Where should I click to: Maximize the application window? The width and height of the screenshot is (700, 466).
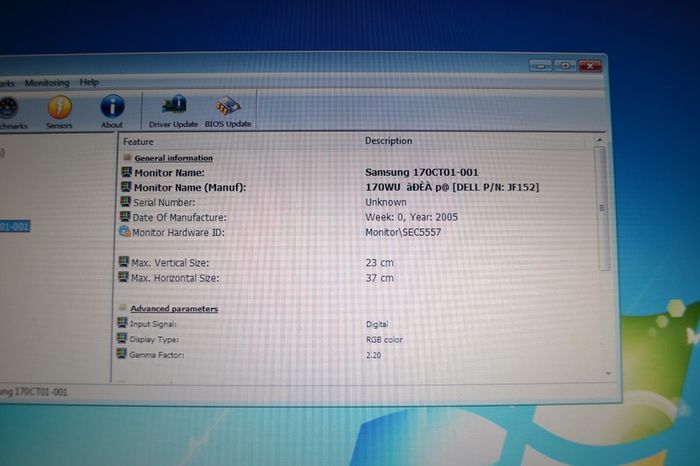pos(565,66)
